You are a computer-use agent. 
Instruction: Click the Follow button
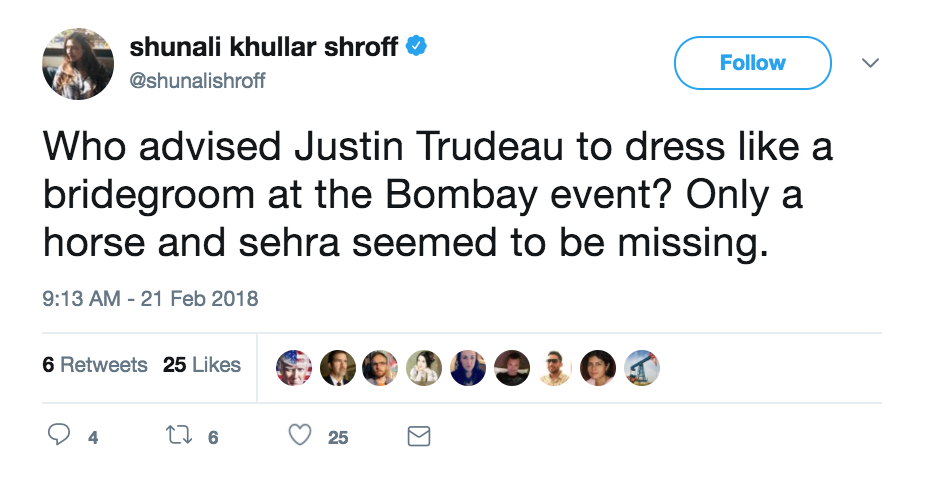tap(752, 63)
